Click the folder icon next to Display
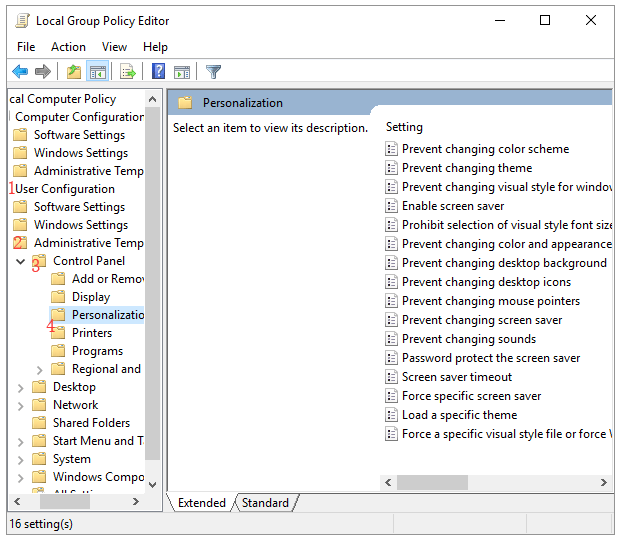The height and width of the screenshot is (540, 621). tap(58, 297)
